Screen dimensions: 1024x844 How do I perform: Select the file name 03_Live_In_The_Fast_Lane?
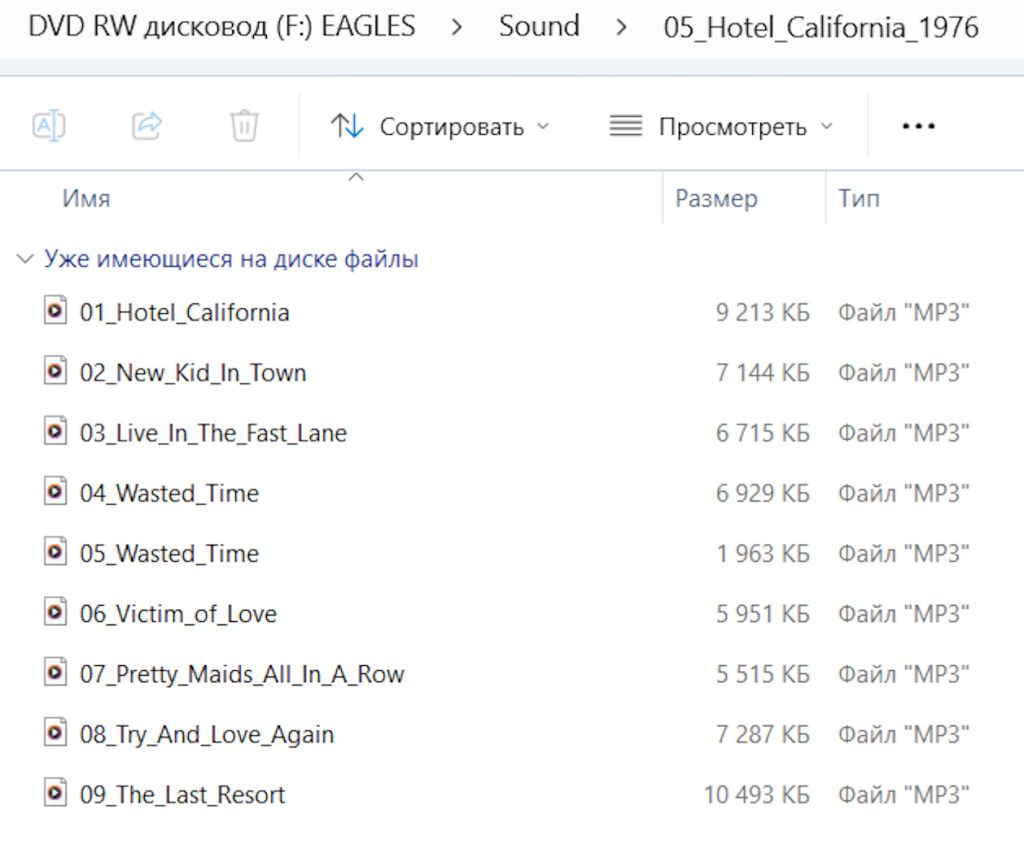(213, 432)
